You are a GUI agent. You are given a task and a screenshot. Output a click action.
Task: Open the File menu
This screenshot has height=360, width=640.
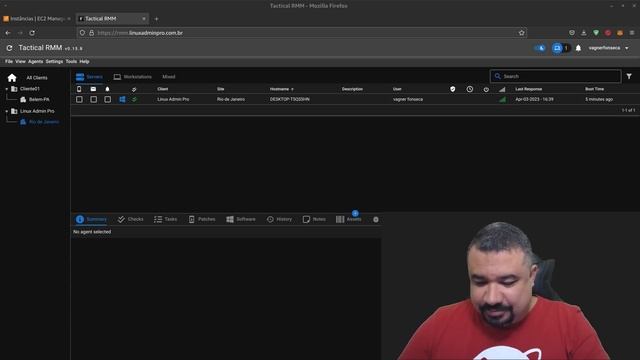(x=9, y=62)
